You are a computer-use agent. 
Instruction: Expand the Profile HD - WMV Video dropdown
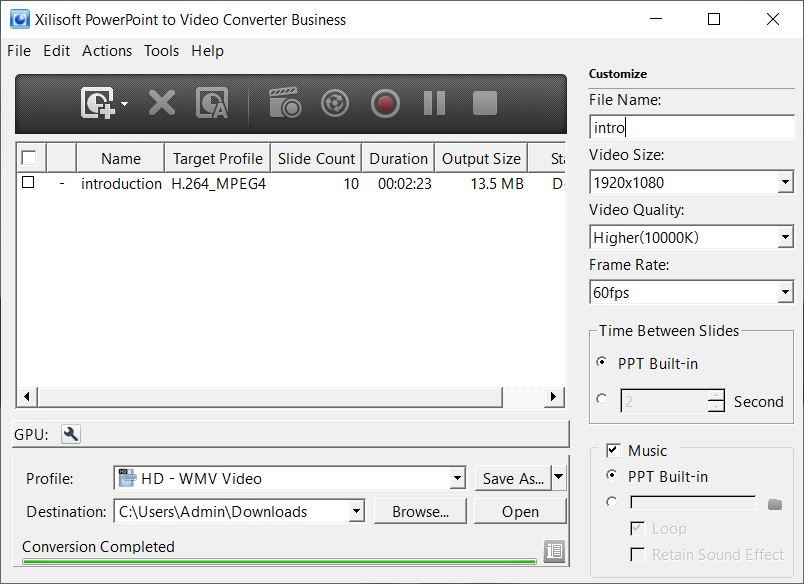[x=457, y=479]
